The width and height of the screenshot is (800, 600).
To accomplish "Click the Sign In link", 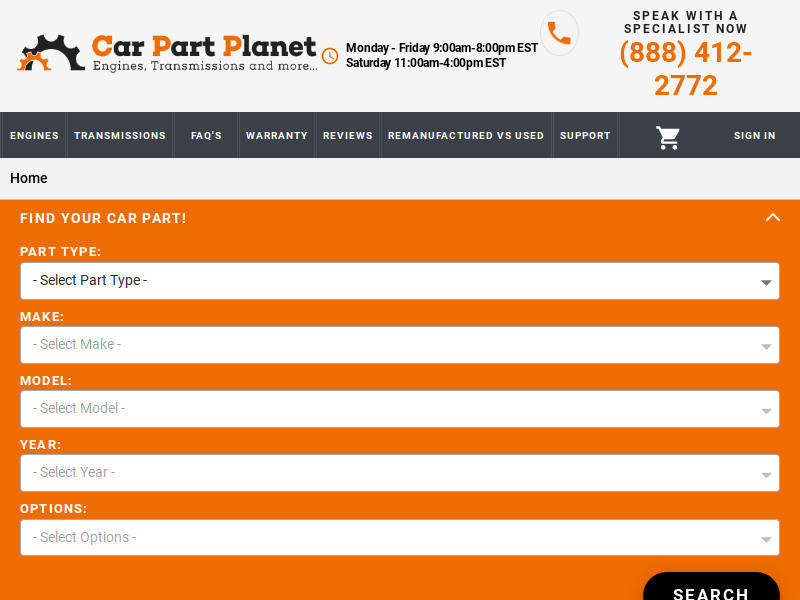I will pos(755,136).
